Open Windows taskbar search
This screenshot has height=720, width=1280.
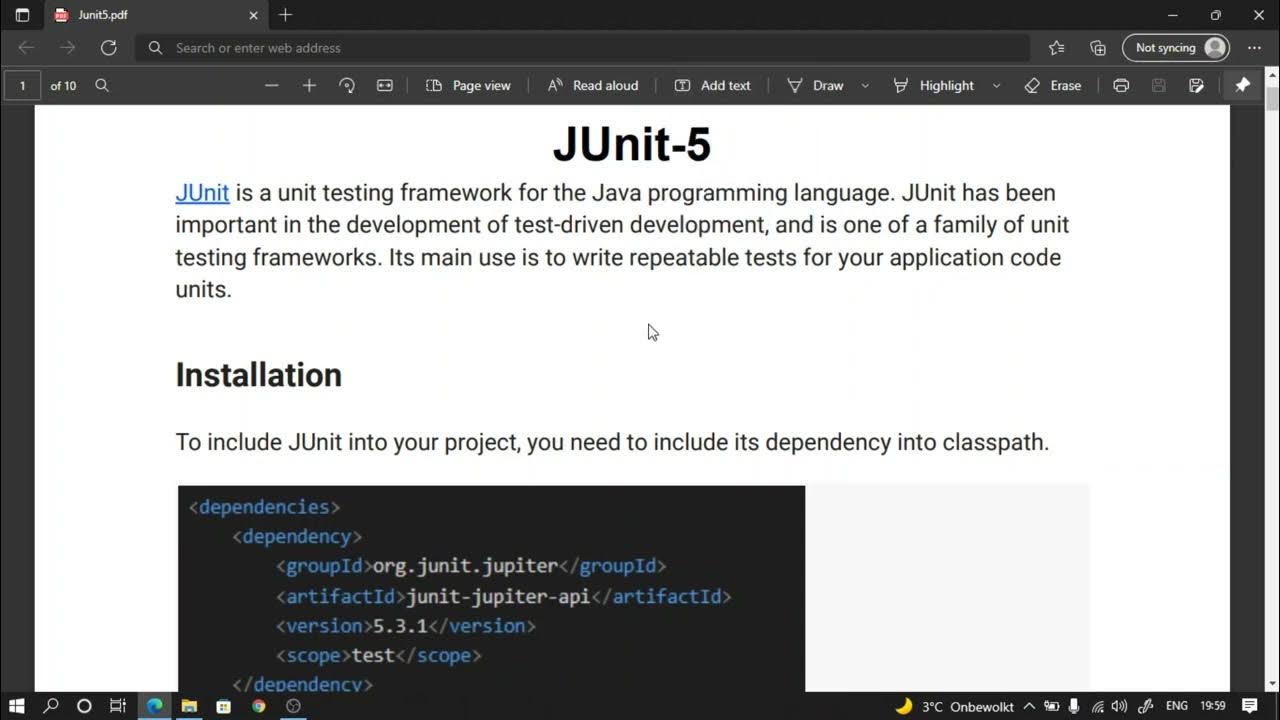pyautogui.click(x=51, y=706)
